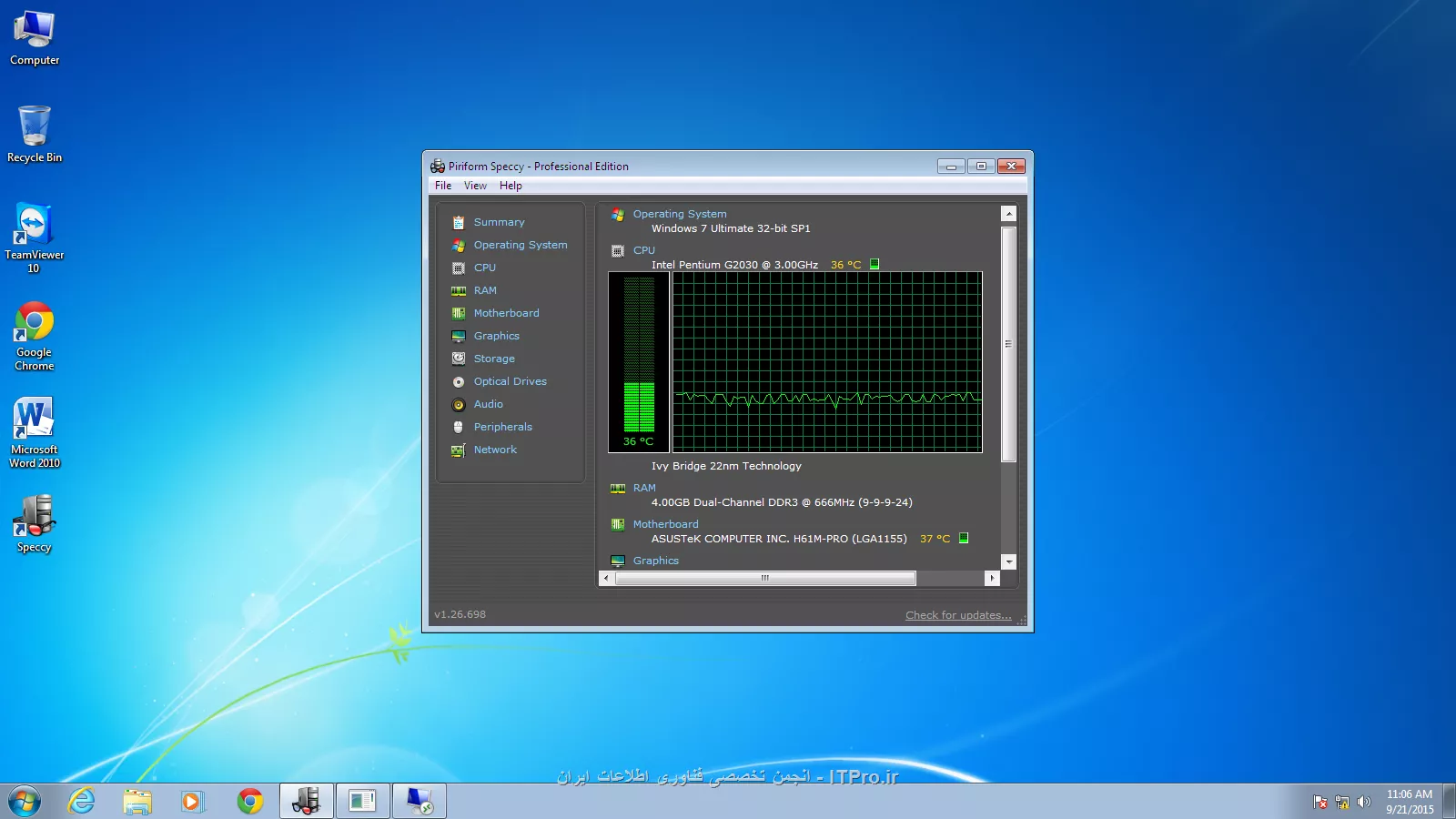Screen dimensions: 1456x819
Task: Open the RAM heading link in summary
Action: click(x=644, y=488)
